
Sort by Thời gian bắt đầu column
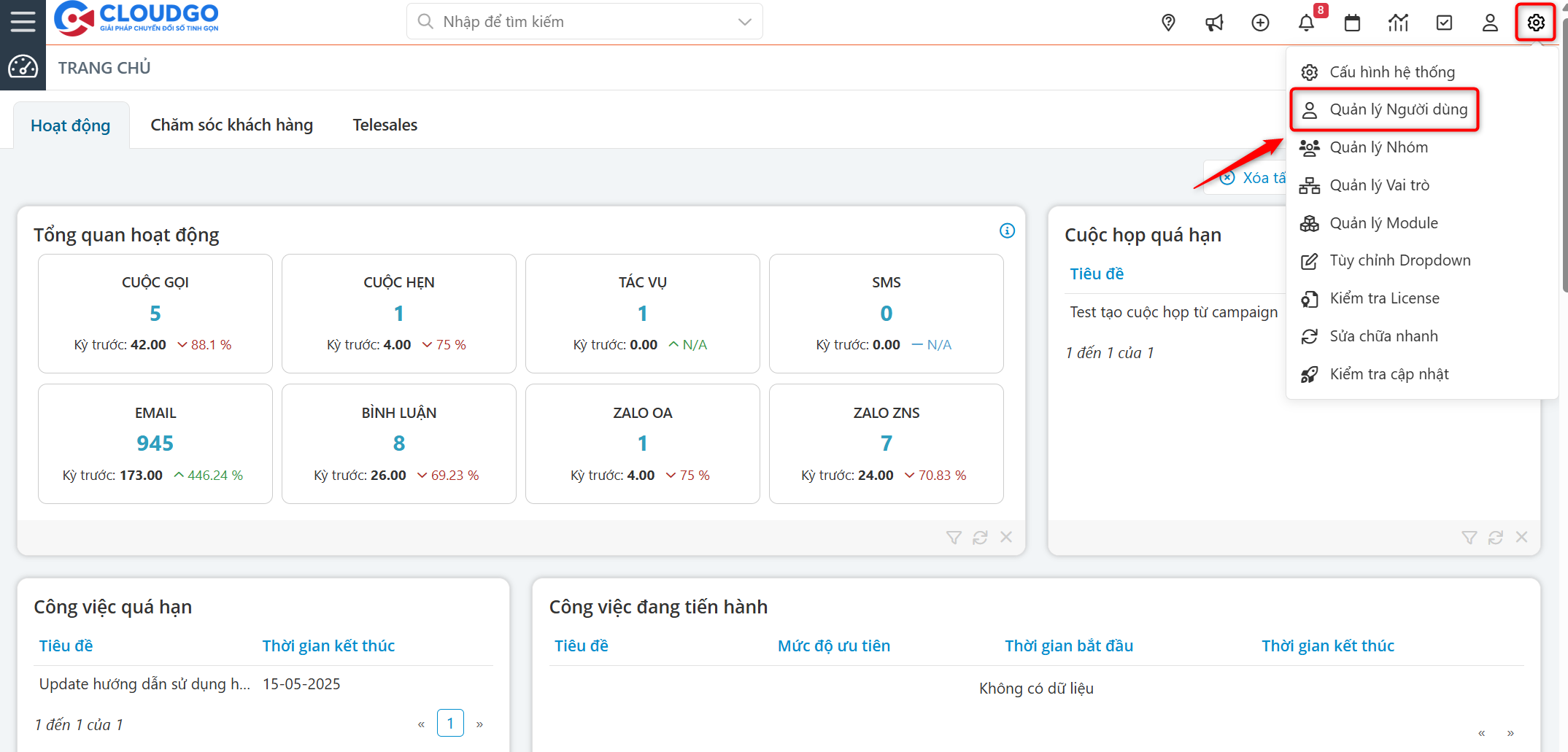[1068, 646]
